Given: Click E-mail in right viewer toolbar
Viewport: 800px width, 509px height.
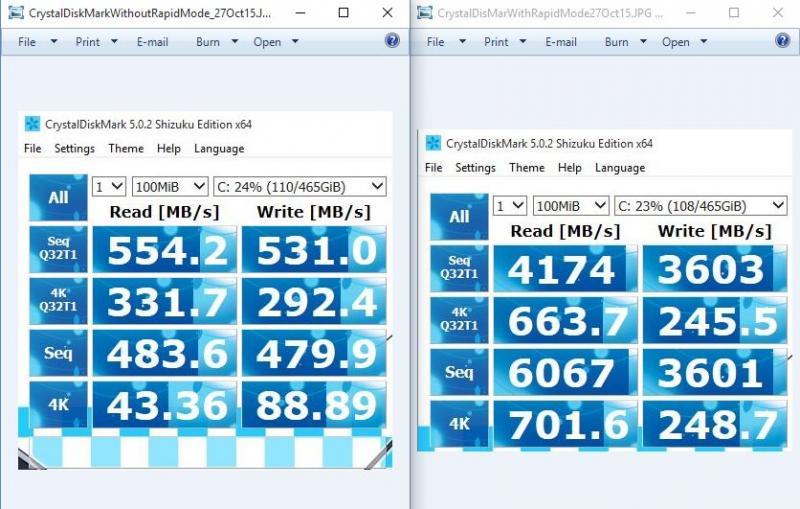Looking at the screenshot, I should [561, 42].
